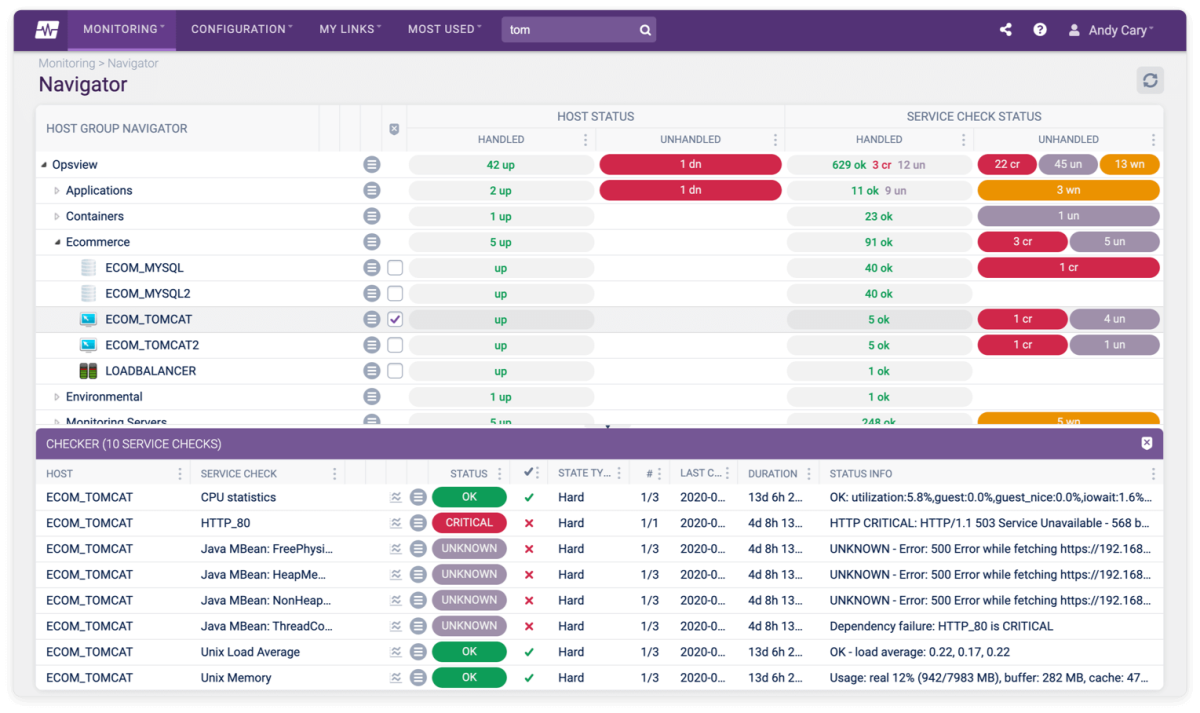Image resolution: width=1200 pixels, height=713 pixels.
Task: Click the graph icon for CPU statistics check
Action: coord(396,497)
